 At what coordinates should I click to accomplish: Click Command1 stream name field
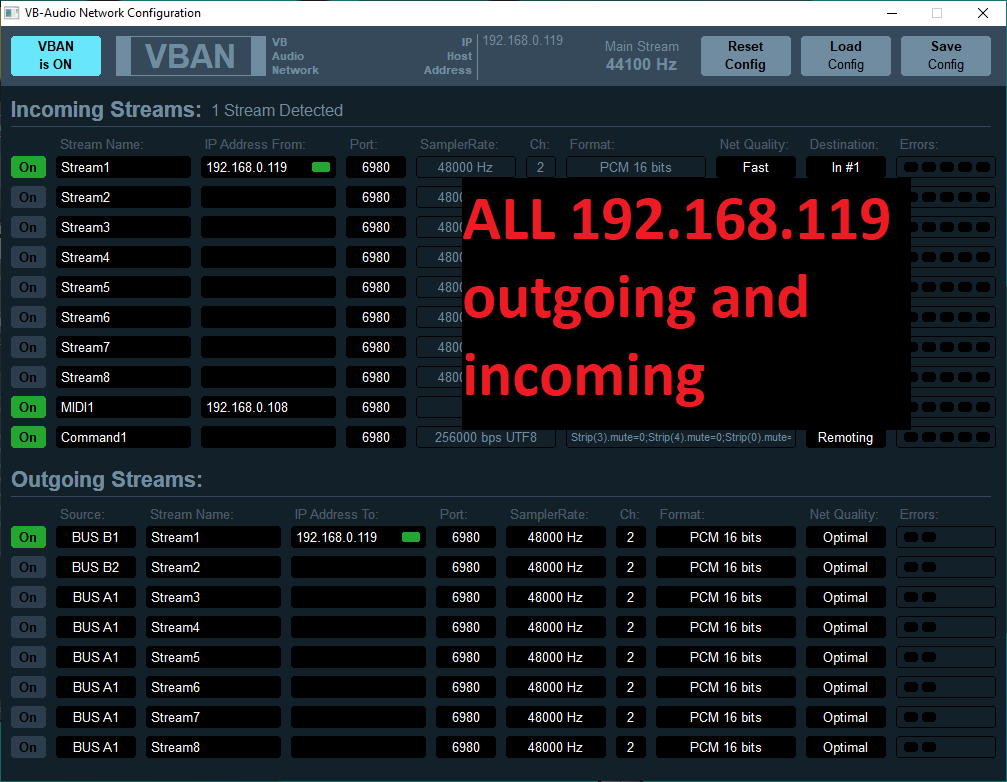point(123,437)
